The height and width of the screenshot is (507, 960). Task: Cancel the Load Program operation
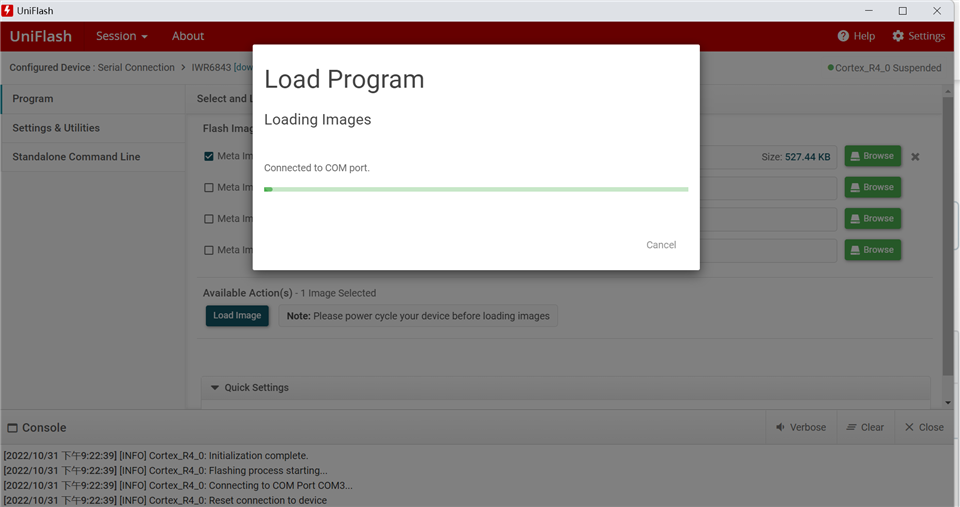tap(661, 245)
